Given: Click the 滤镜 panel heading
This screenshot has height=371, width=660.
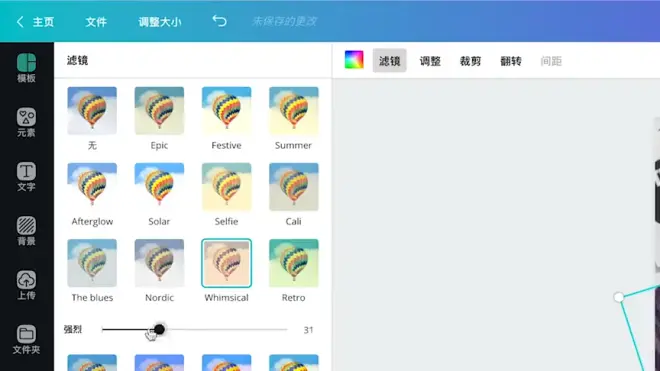Looking at the screenshot, I should tap(77, 60).
